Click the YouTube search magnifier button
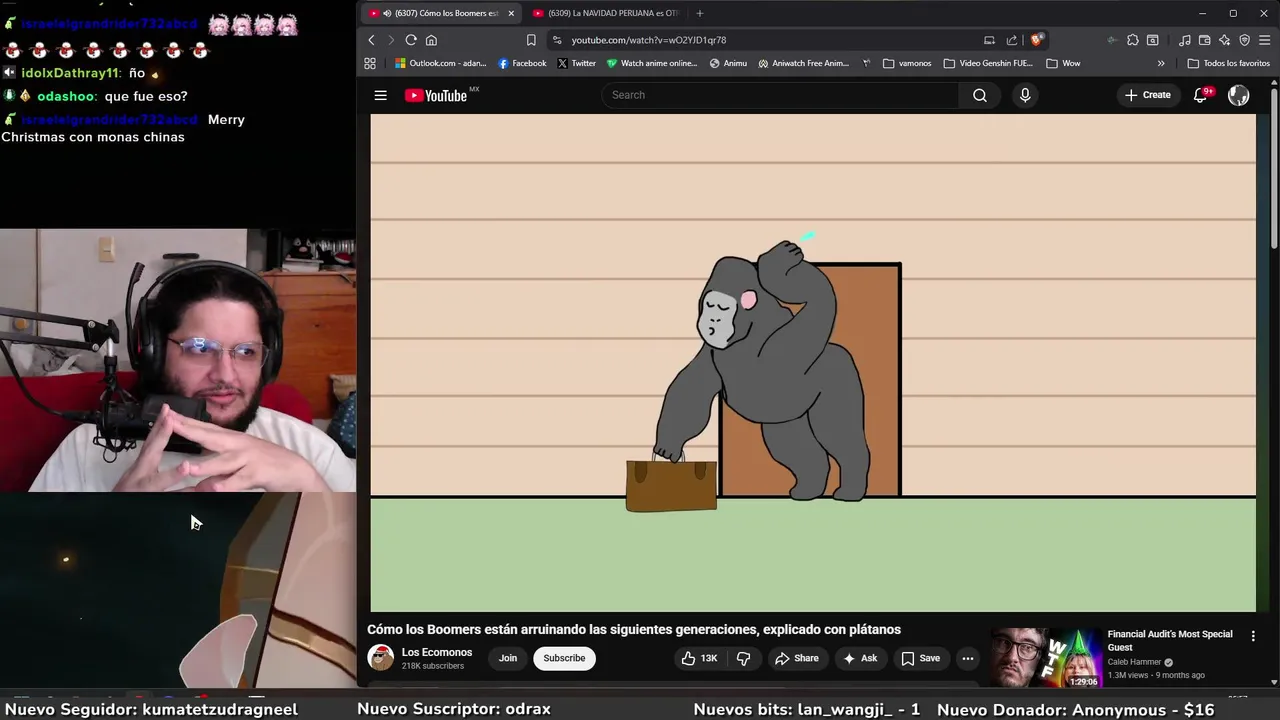Screen dimensions: 1280x720 click(x=980, y=95)
